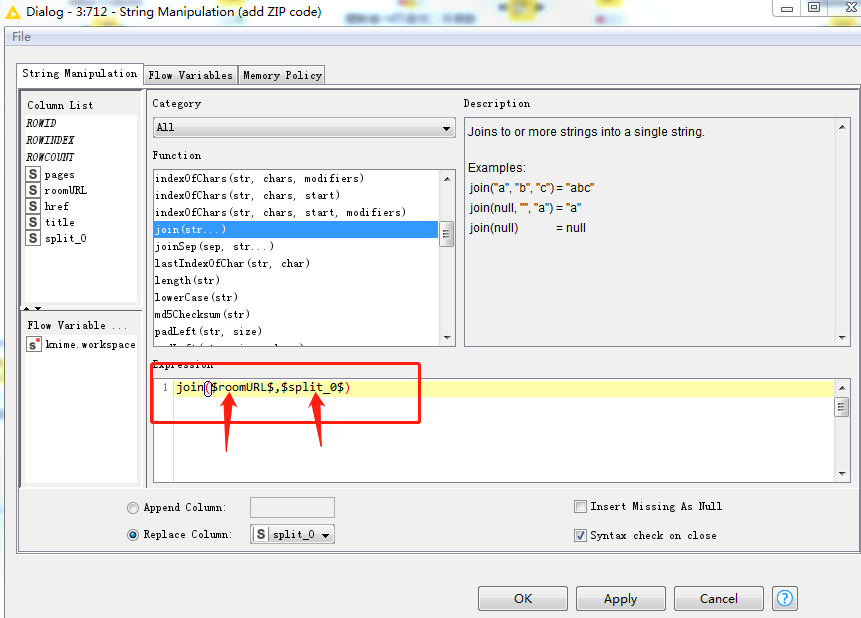Disable Syntax check on close
Image resolution: width=861 pixels, height=618 pixels.
pos(580,535)
